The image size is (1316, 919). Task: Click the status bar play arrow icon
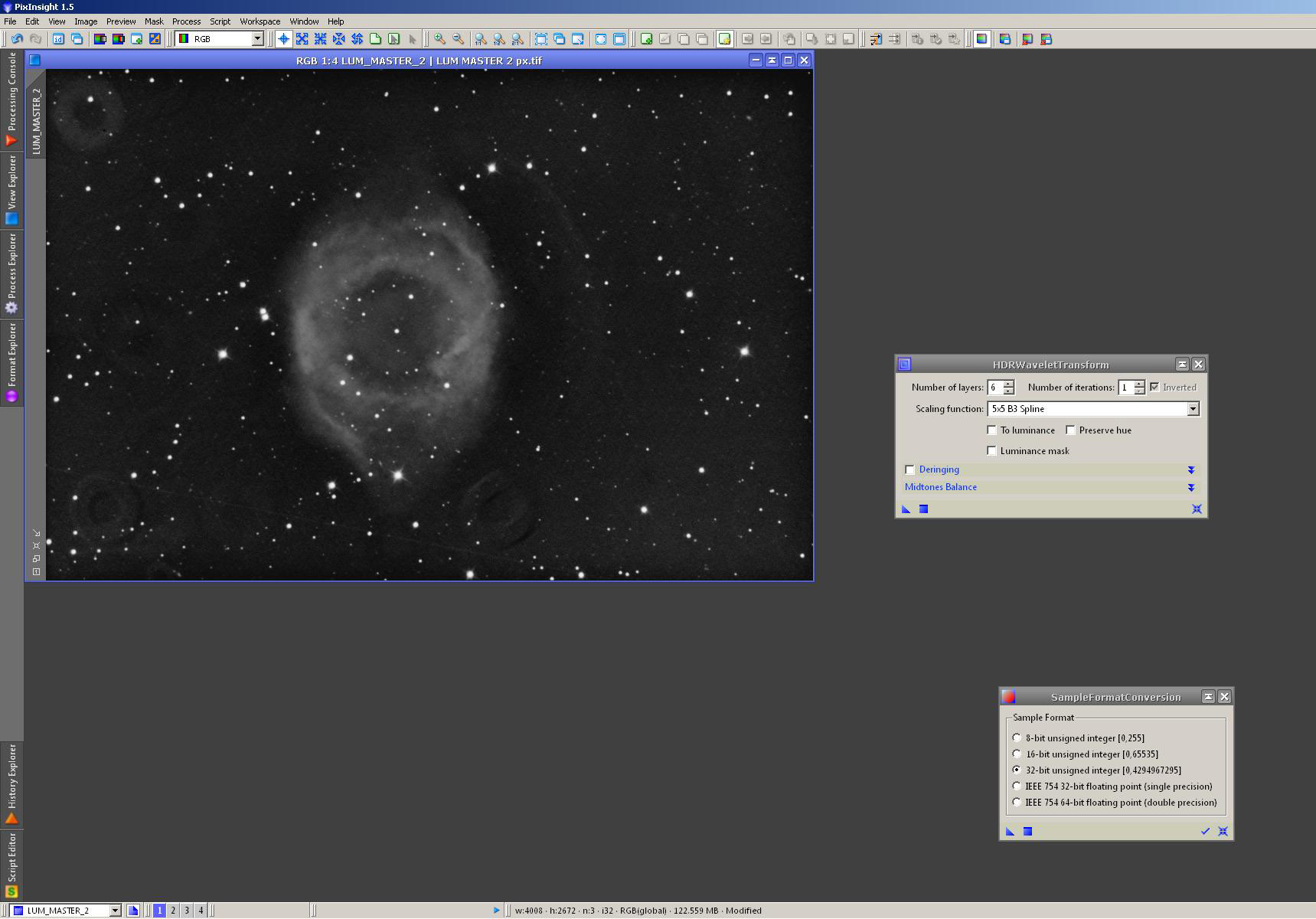tap(496, 911)
